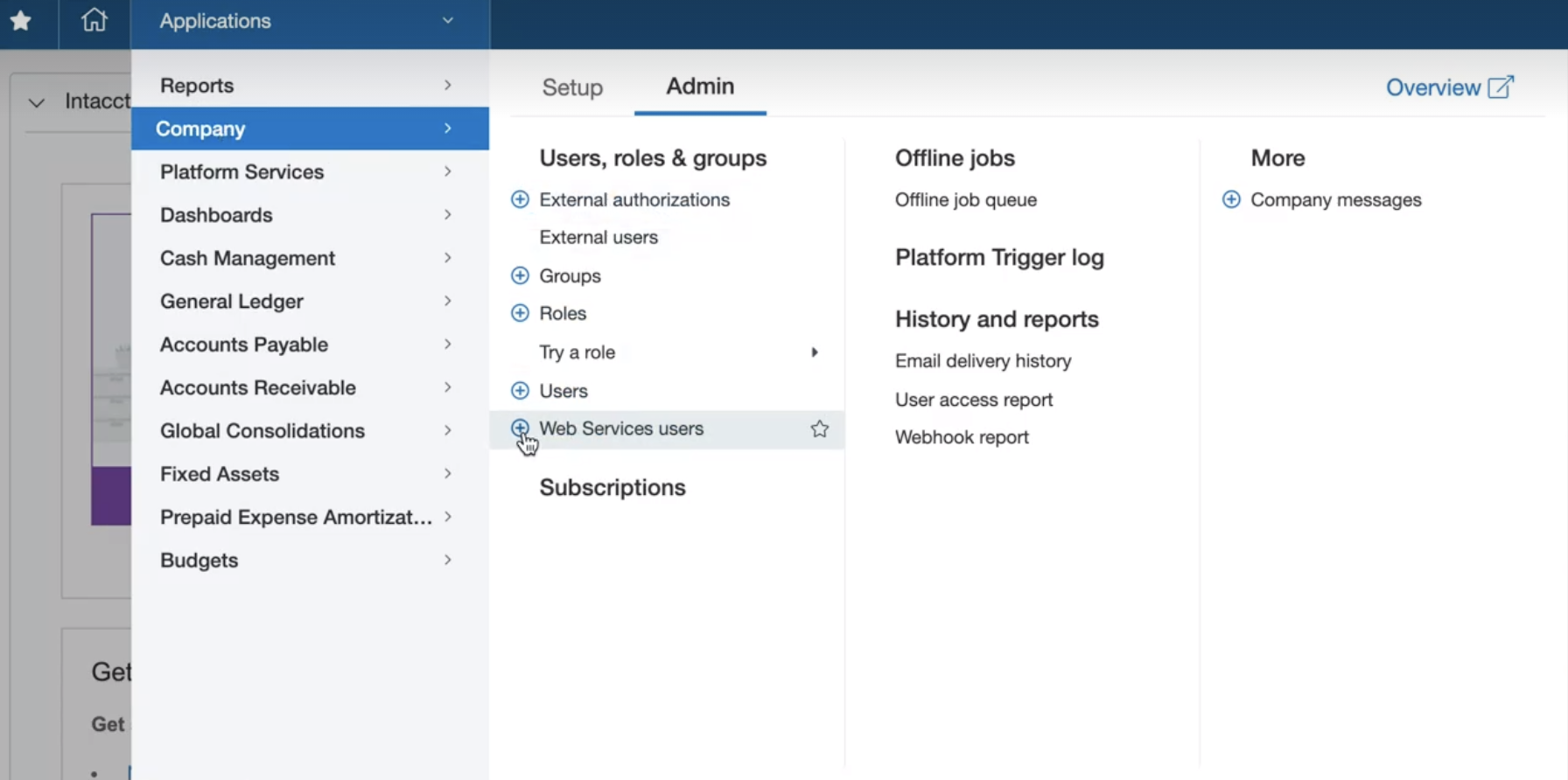
Task: Open User access report
Action: pyautogui.click(x=973, y=400)
